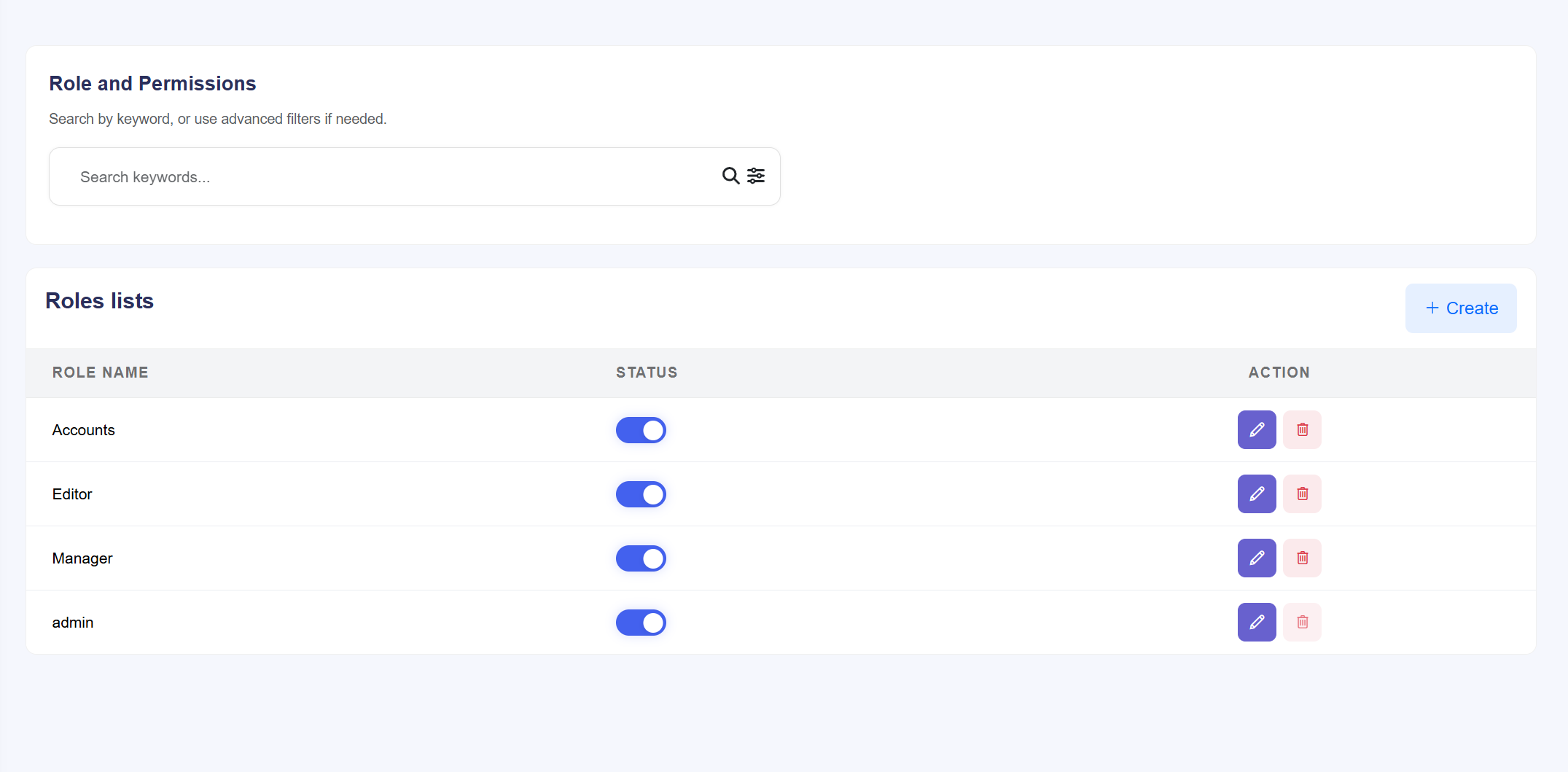Screen dimensions: 1568x772
Task: Click the edit pencil for Manager role
Action: 1256,558
